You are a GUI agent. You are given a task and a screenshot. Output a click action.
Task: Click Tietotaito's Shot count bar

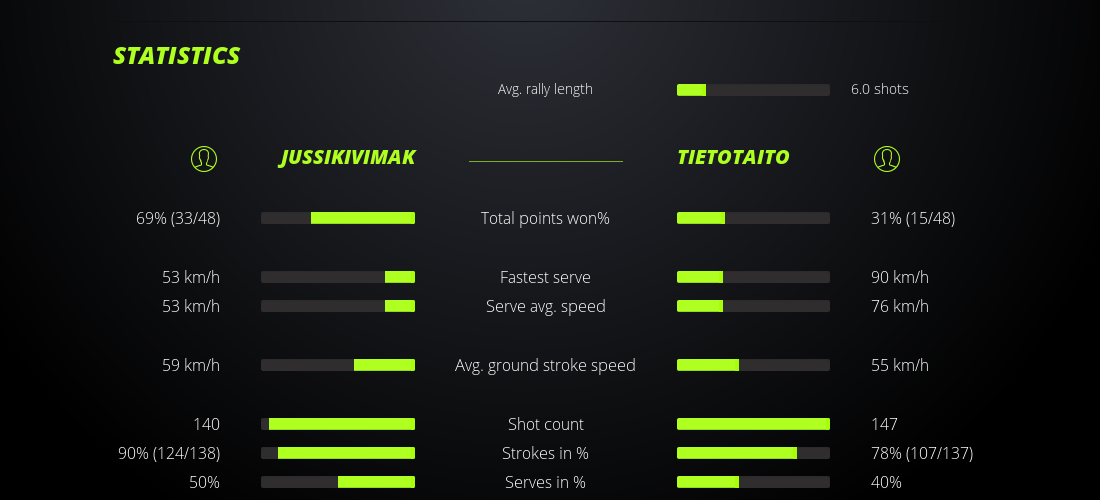pyautogui.click(x=753, y=424)
